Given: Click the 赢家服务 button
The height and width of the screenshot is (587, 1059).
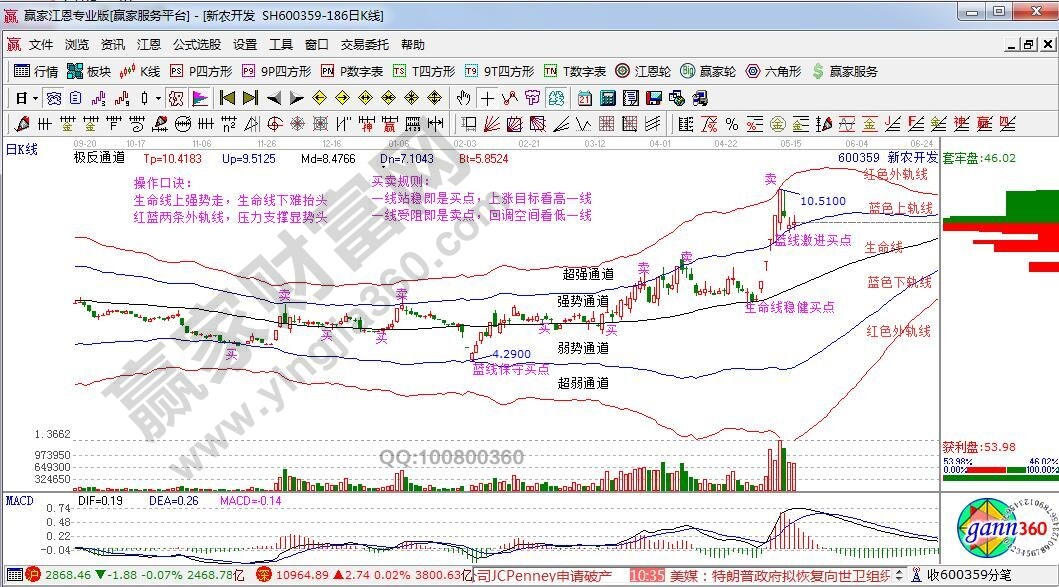Looking at the screenshot, I should (x=846, y=71).
